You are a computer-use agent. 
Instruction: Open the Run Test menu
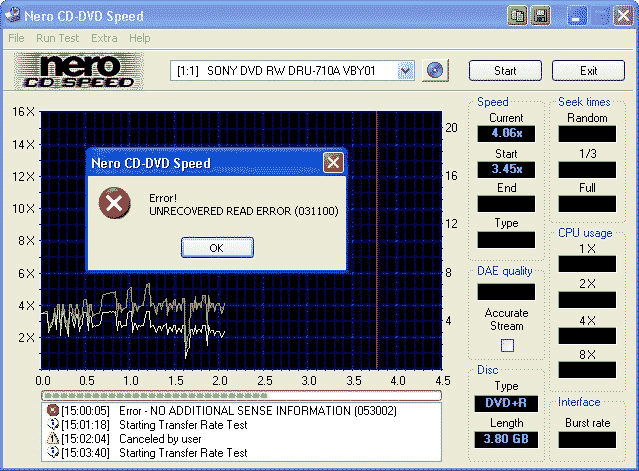tap(57, 38)
